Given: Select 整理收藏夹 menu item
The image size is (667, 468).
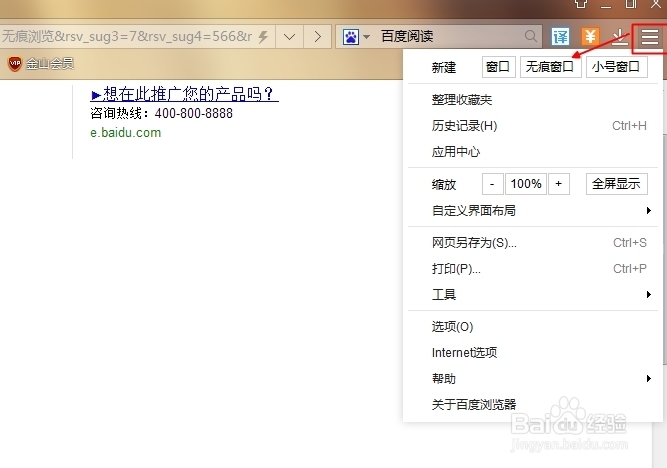Looking at the screenshot, I should click(533, 100).
